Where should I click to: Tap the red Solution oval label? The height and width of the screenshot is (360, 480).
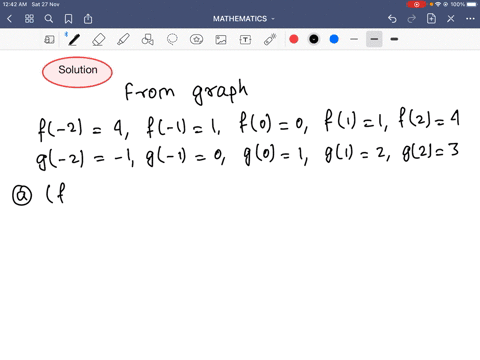77,72
